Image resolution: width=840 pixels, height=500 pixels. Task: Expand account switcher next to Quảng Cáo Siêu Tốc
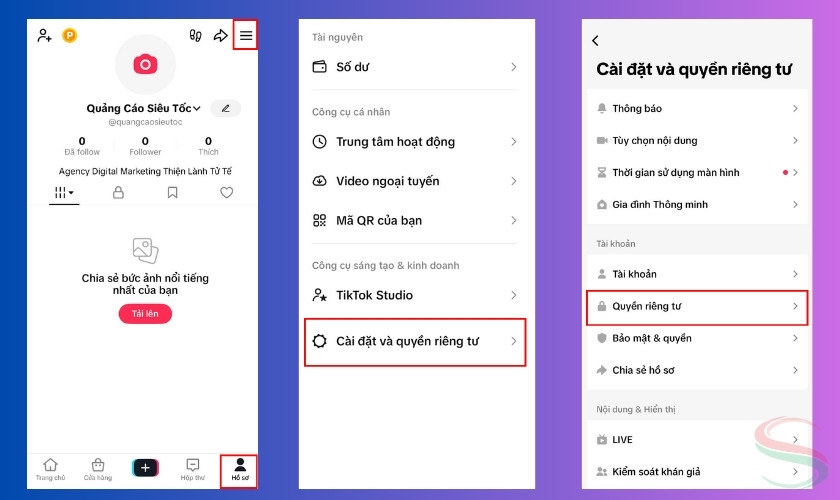197,108
